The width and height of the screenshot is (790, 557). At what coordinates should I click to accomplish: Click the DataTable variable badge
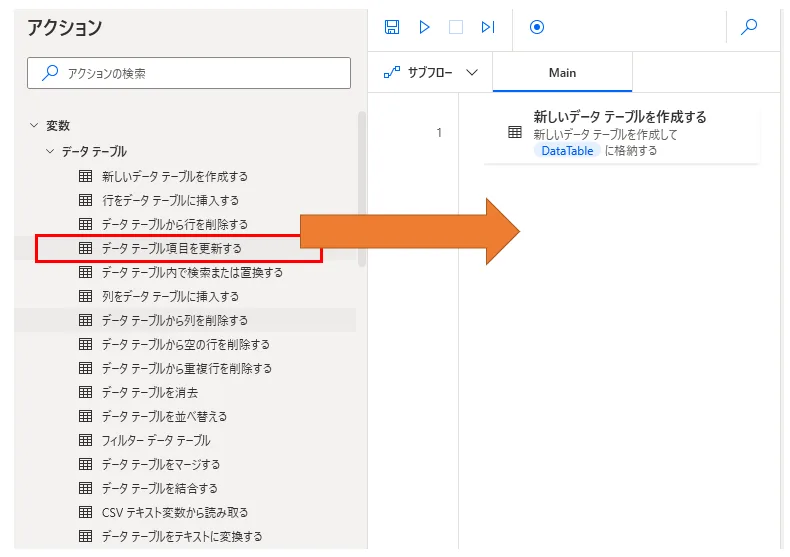567,151
